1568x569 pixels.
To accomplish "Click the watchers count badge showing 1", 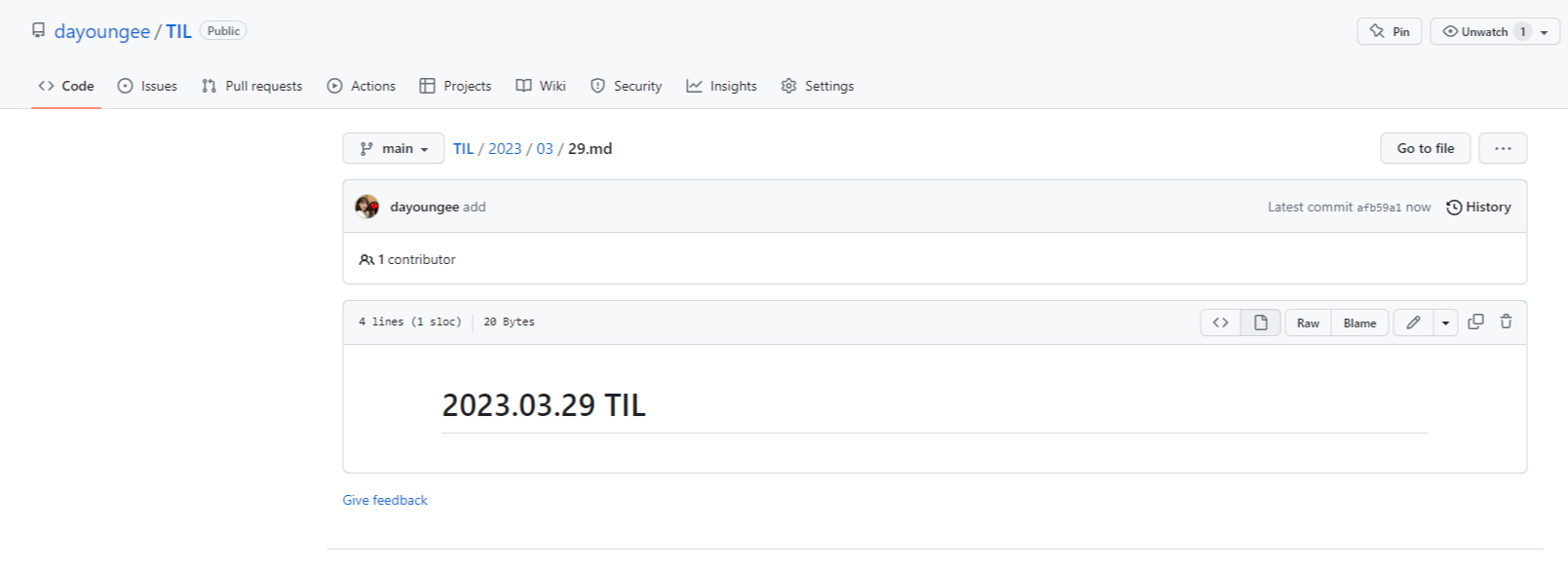I will [1523, 31].
